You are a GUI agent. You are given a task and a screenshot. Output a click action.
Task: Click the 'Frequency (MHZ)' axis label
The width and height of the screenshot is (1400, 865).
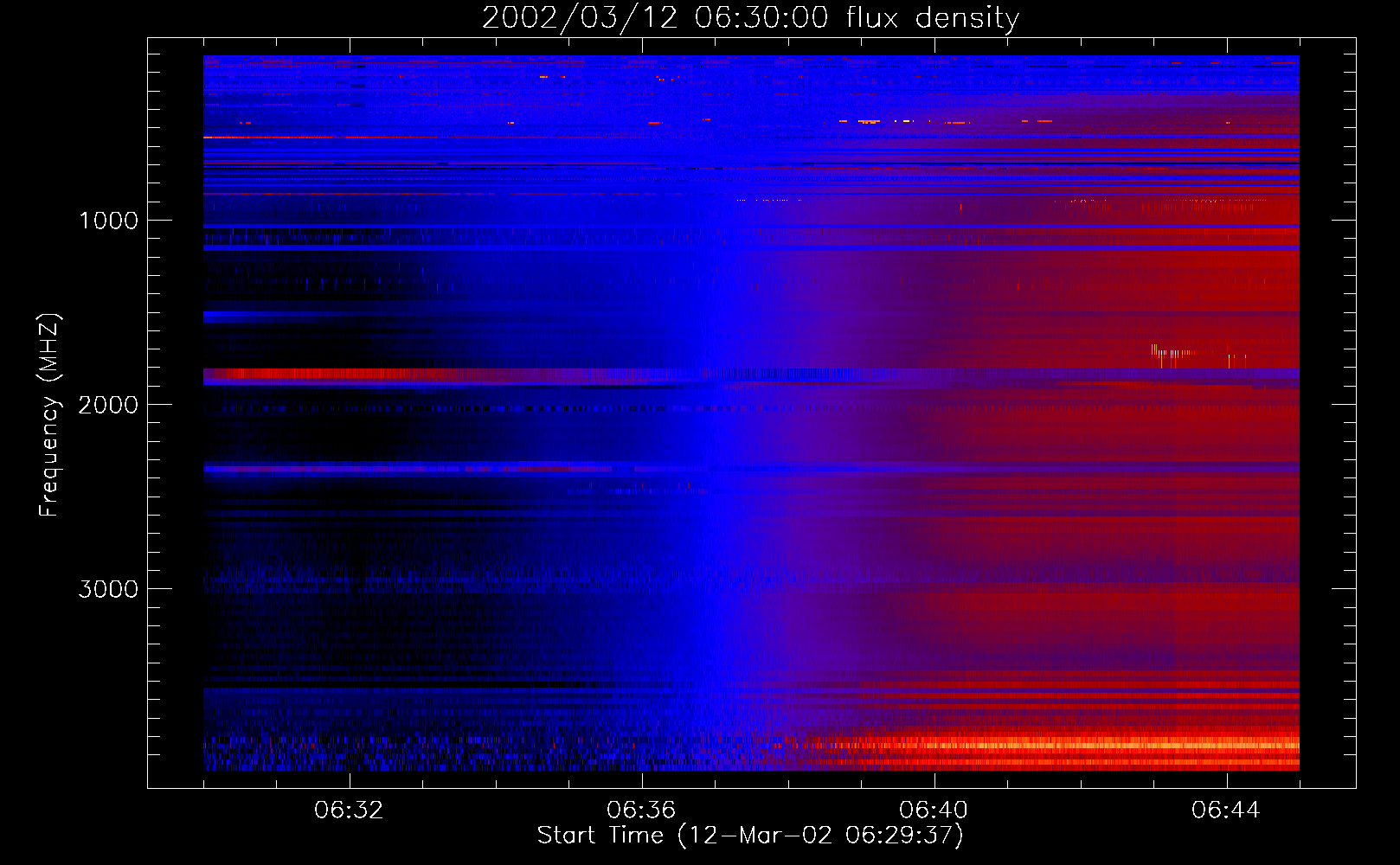(x=50, y=415)
